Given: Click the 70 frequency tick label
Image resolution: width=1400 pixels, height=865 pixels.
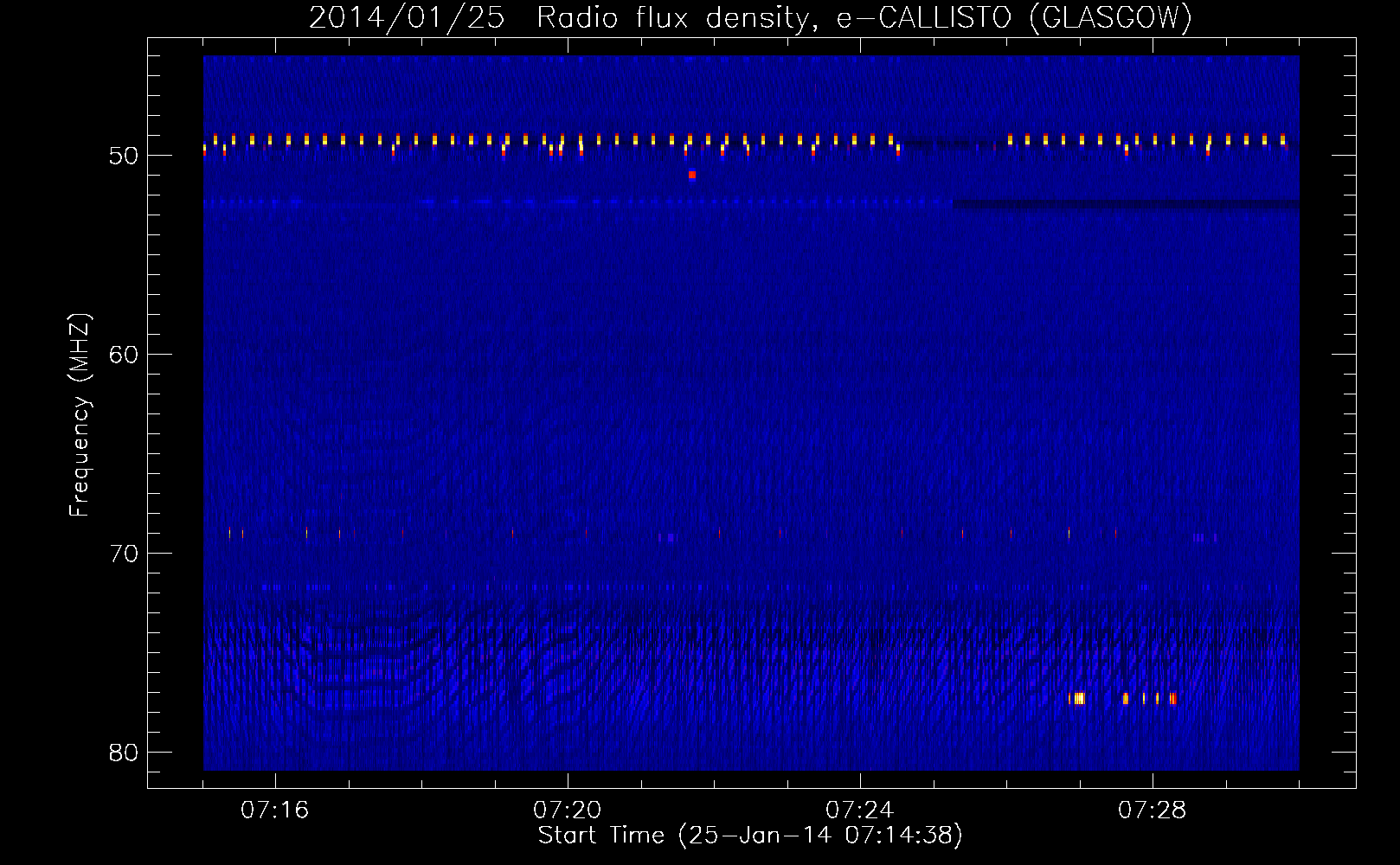Looking at the screenshot, I should (x=124, y=554).
